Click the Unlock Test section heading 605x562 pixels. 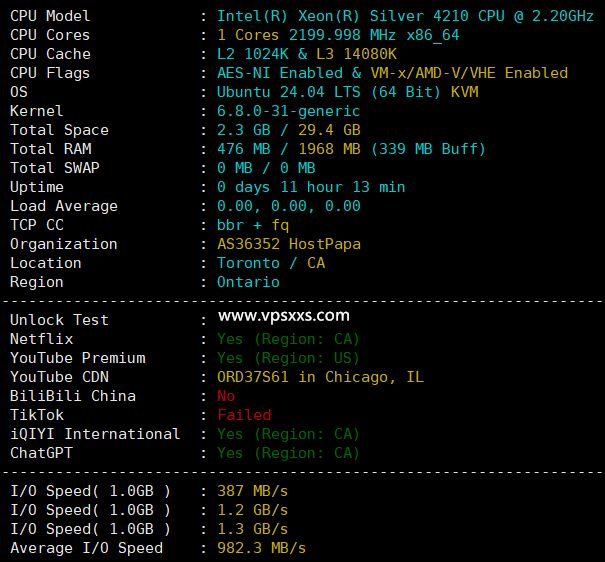pos(59,320)
